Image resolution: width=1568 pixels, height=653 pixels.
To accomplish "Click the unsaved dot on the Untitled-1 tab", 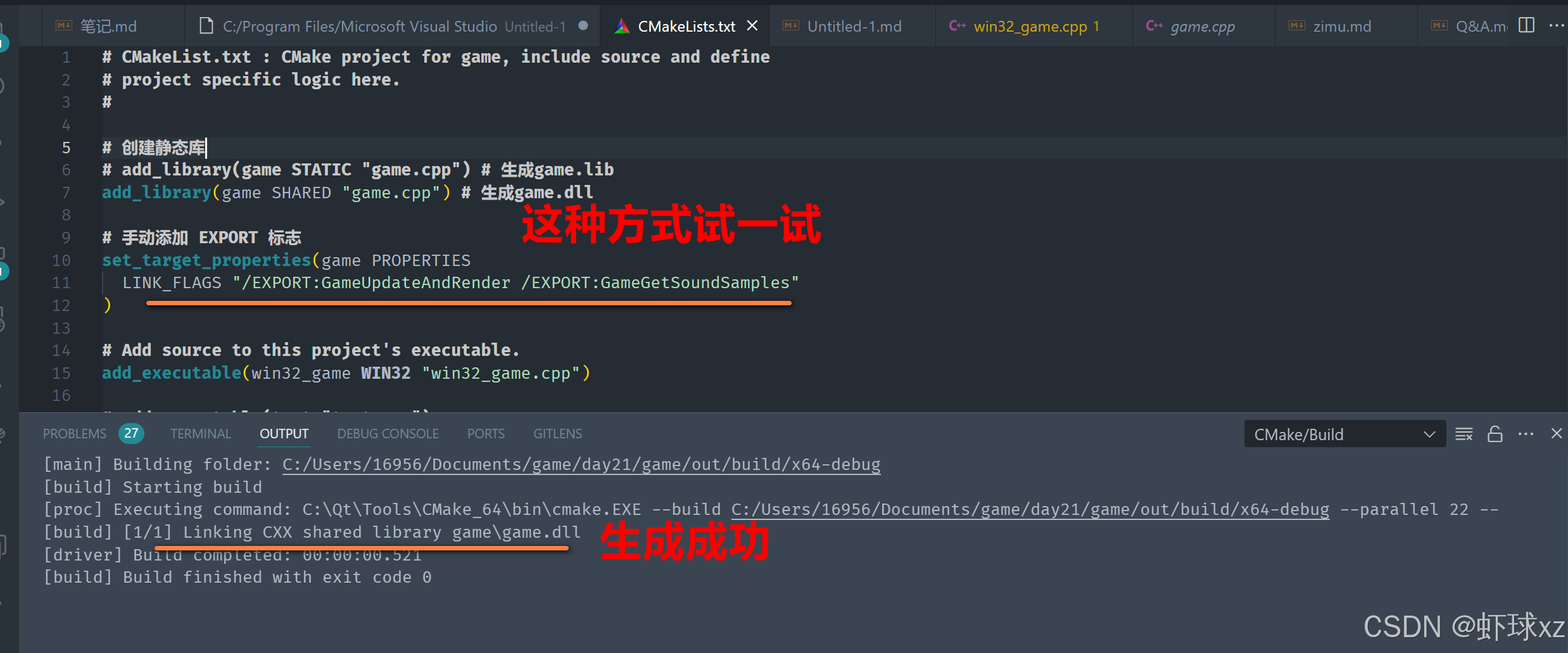I will point(583,26).
